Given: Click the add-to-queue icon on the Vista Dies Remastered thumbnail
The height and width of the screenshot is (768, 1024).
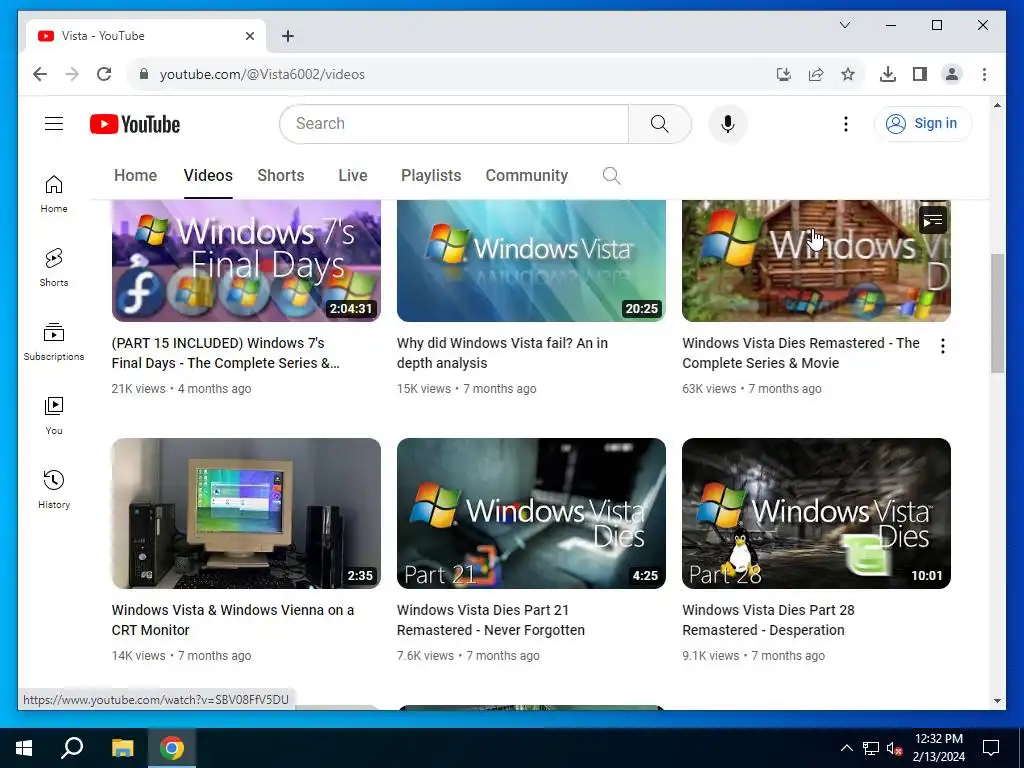Looking at the screenshot, I should 933,220.
